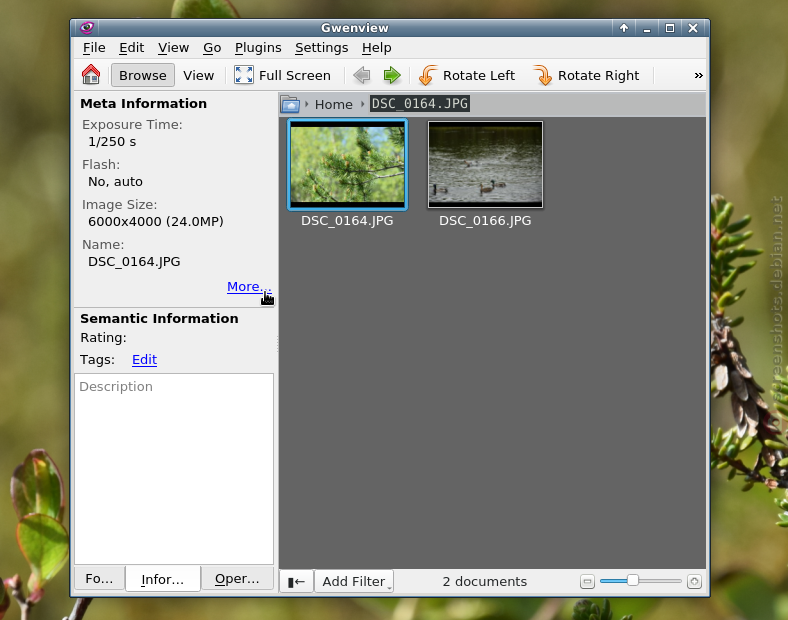Click the Edit tags link
The width and height of the screenshot is (788, 620).
click(145, 360)
